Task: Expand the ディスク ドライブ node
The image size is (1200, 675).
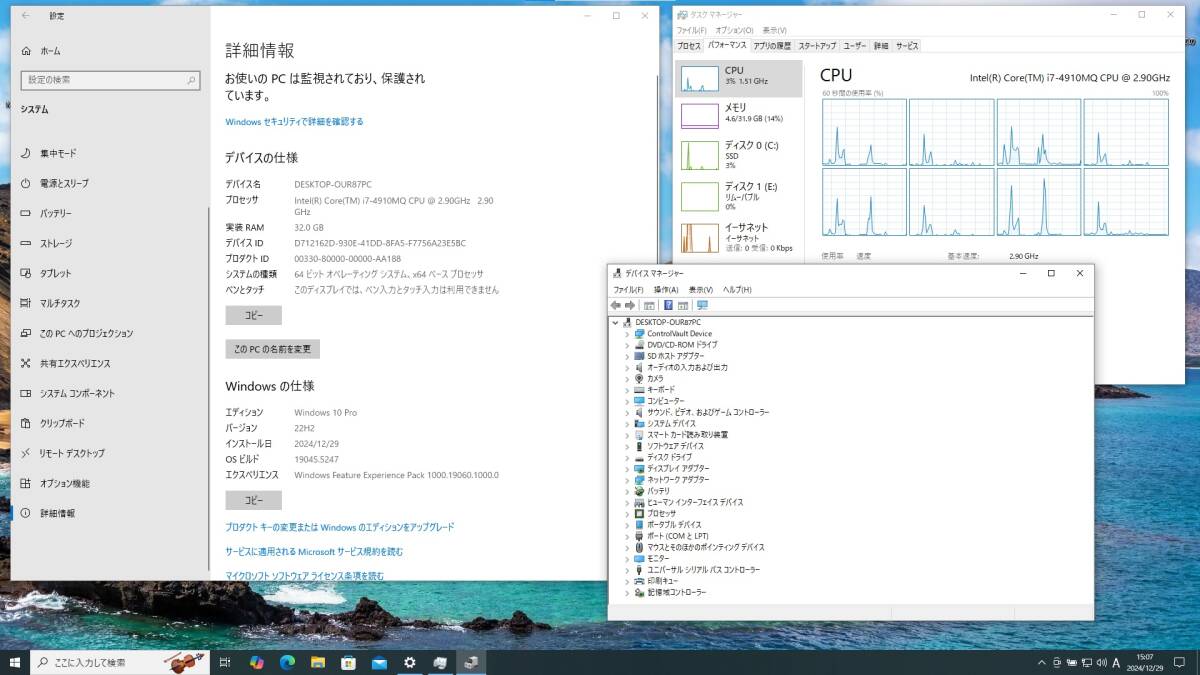Action: pos(628,457)
